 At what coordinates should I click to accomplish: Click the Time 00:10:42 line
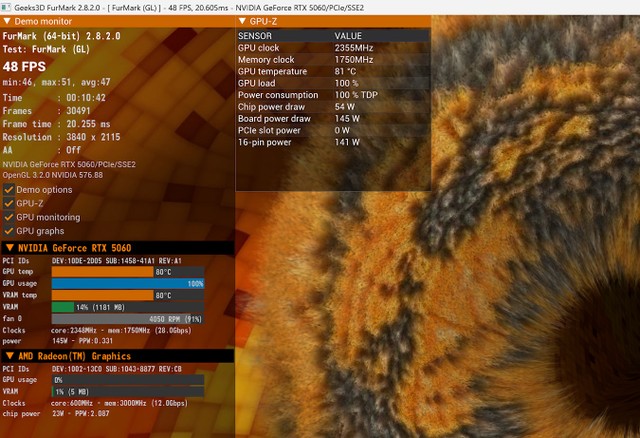click(54, 98)
